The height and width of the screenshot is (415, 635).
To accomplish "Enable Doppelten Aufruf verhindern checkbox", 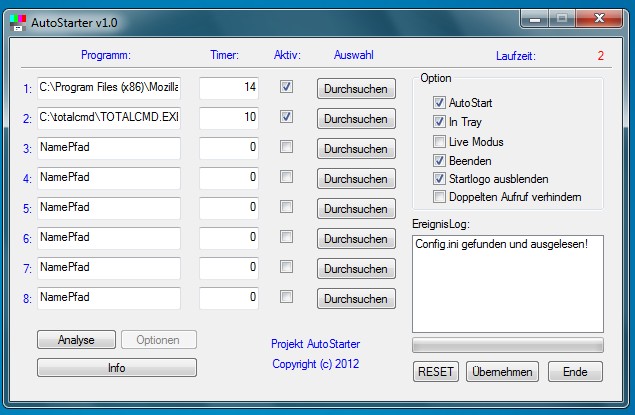I will [440, 197].
